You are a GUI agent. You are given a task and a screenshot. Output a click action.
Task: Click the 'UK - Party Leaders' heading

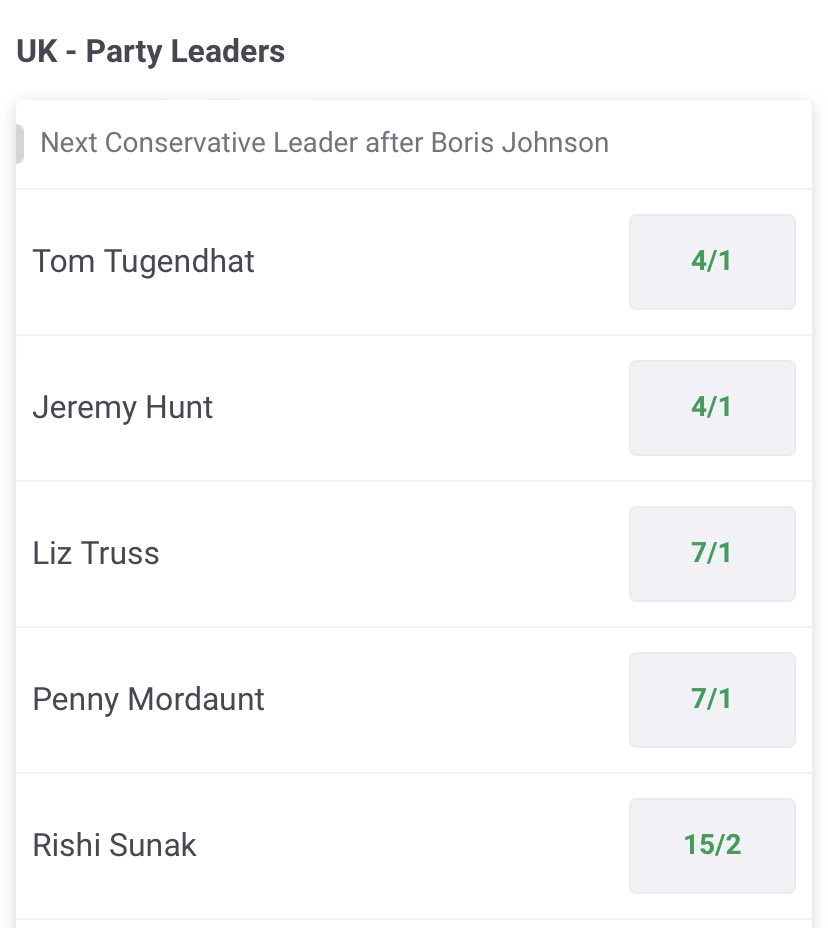[150, 52]
